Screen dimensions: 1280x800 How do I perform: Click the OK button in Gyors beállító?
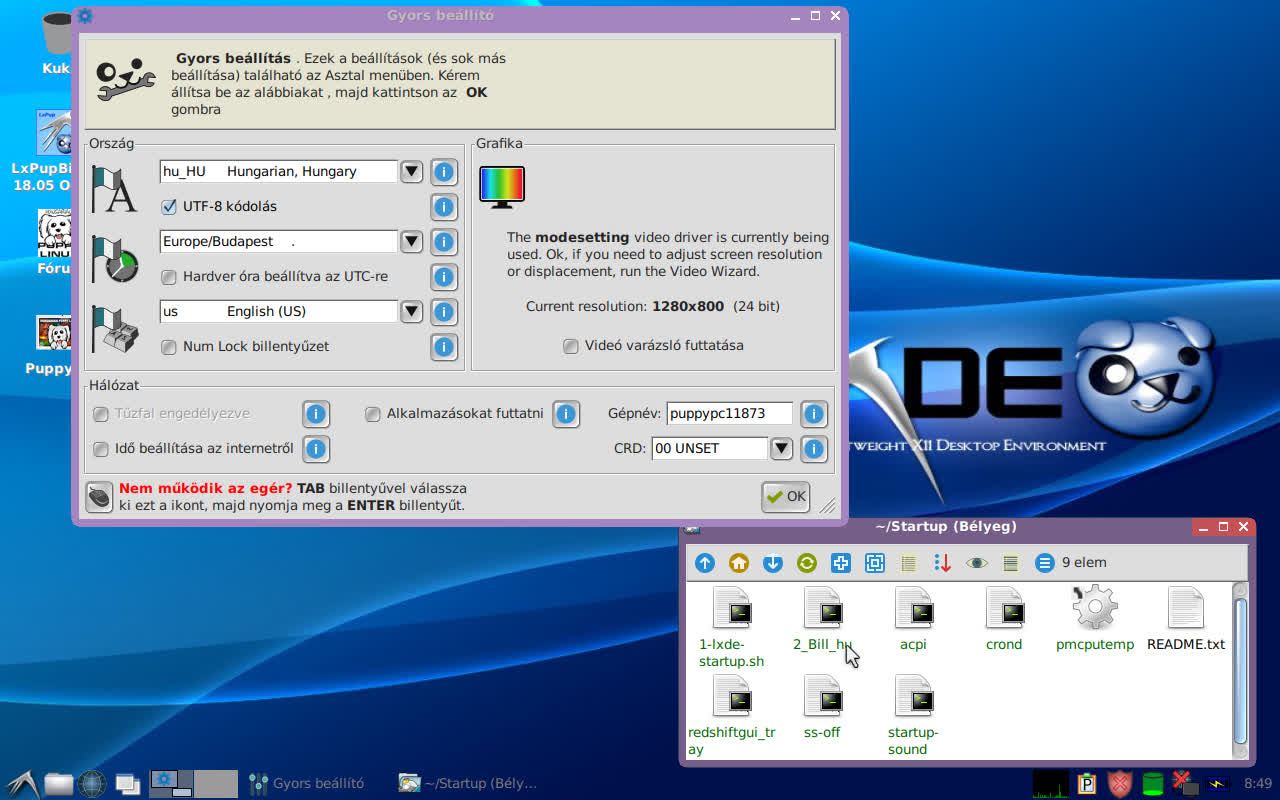[786, 497]
